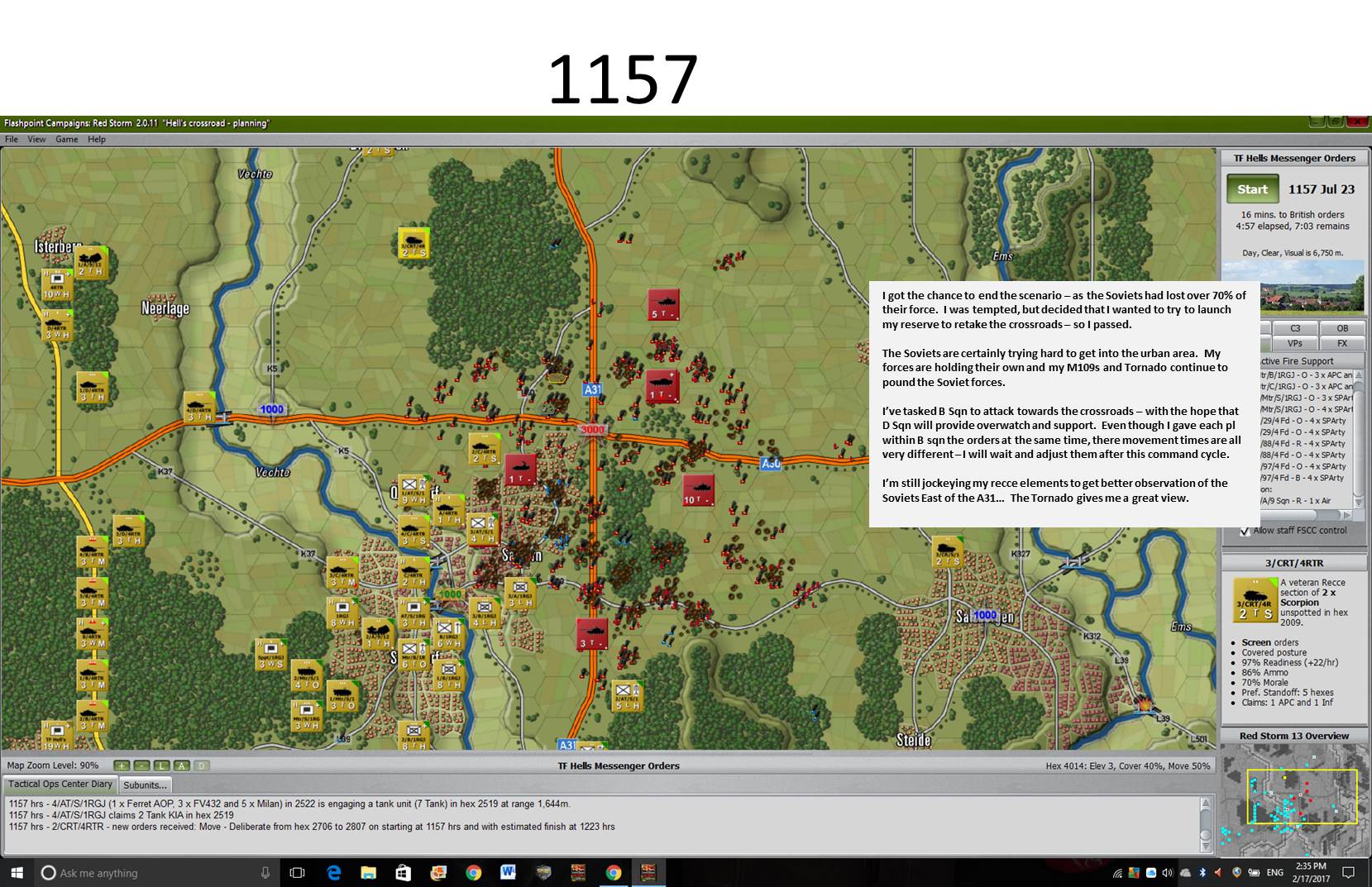Open Microsoft Edge from the taskbar
The height and width of the screenshot is (887, 1372).
(x=334, y=872)
